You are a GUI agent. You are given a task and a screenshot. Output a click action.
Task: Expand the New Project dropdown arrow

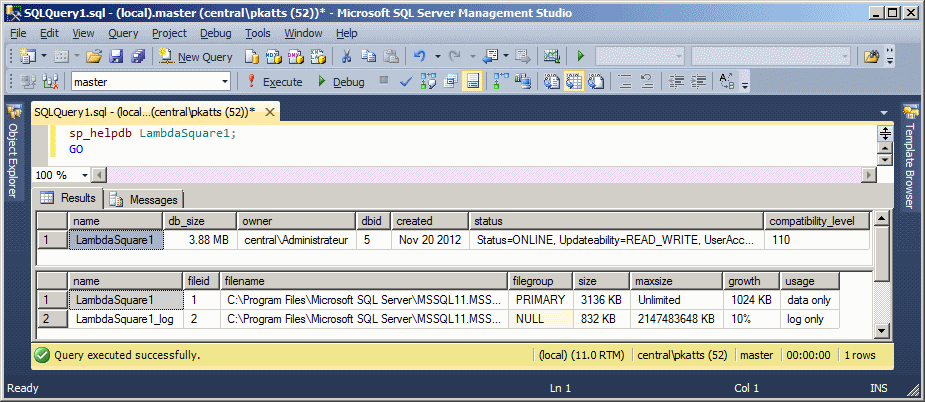44,56
